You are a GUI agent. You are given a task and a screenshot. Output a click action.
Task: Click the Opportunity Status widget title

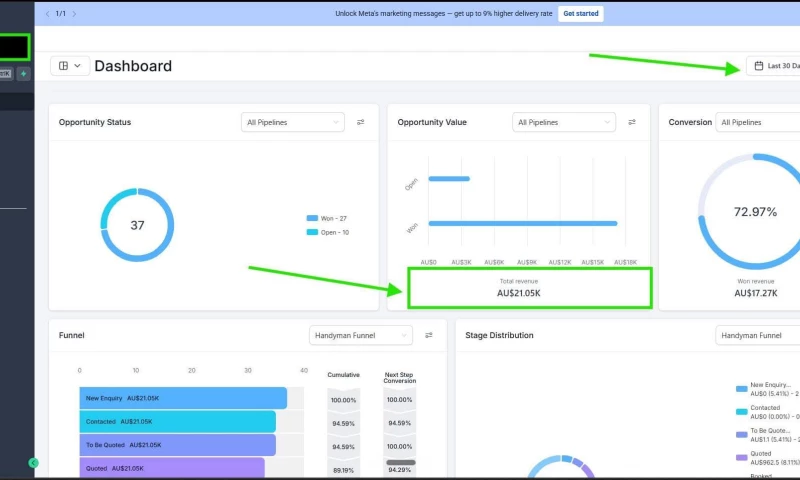(95, 122)
